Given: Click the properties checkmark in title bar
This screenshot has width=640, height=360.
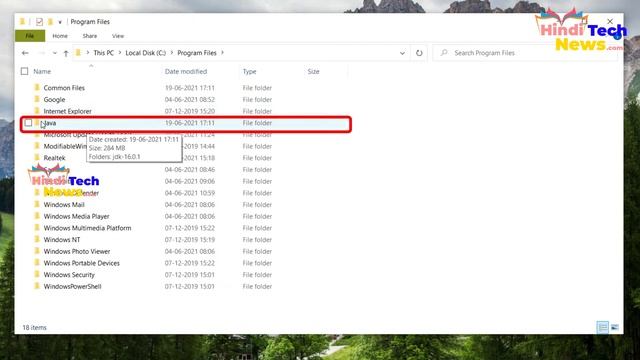Looking at the screenshot, I should click(x=39, y=22).
